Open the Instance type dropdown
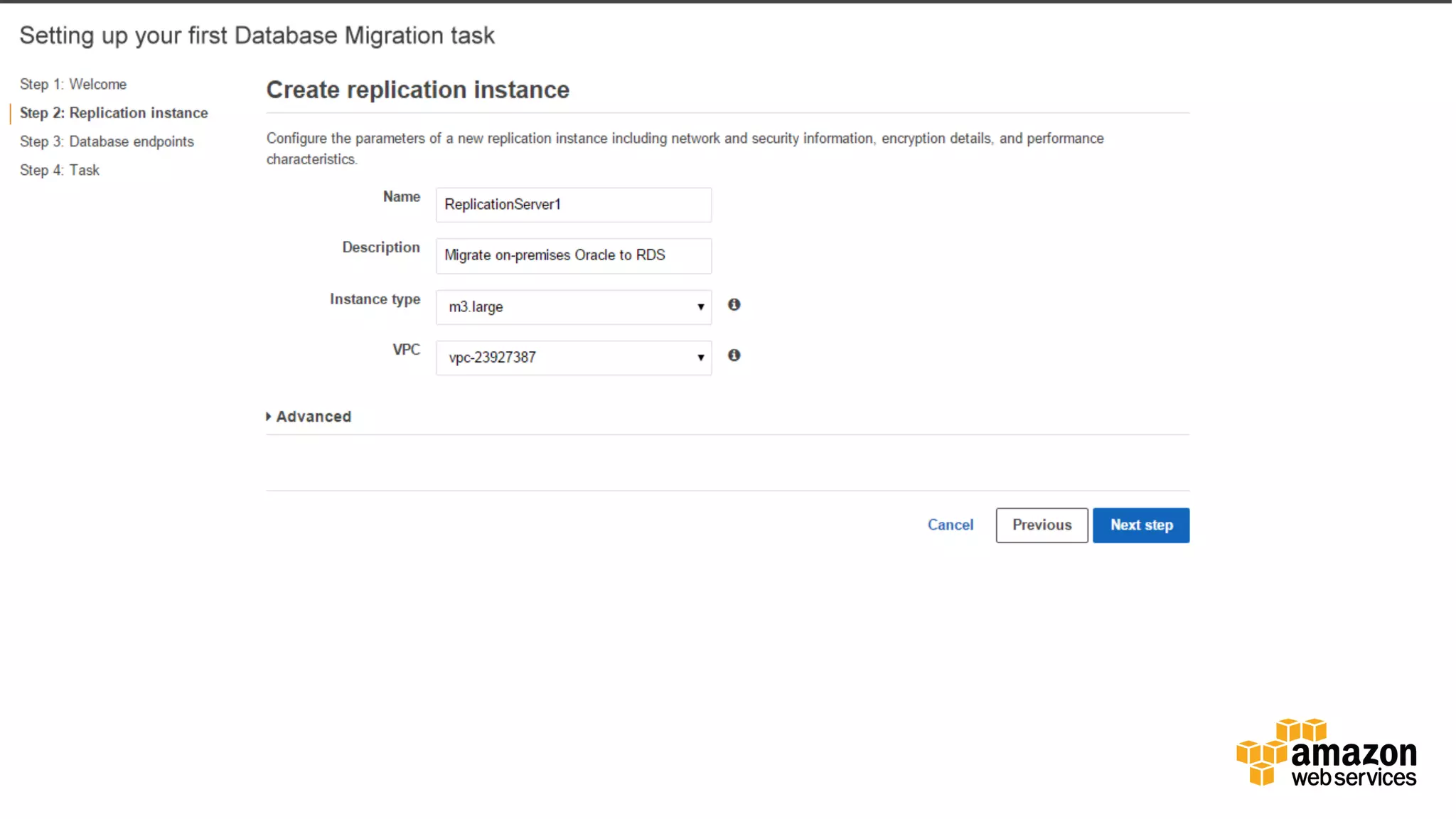The image size is (1456, 819). click(x=573, y=307)
